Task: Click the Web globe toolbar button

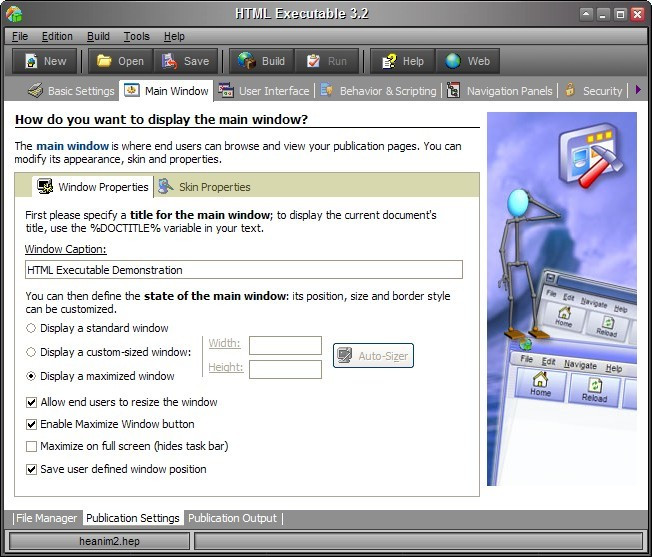Action: tap(468, 61)
